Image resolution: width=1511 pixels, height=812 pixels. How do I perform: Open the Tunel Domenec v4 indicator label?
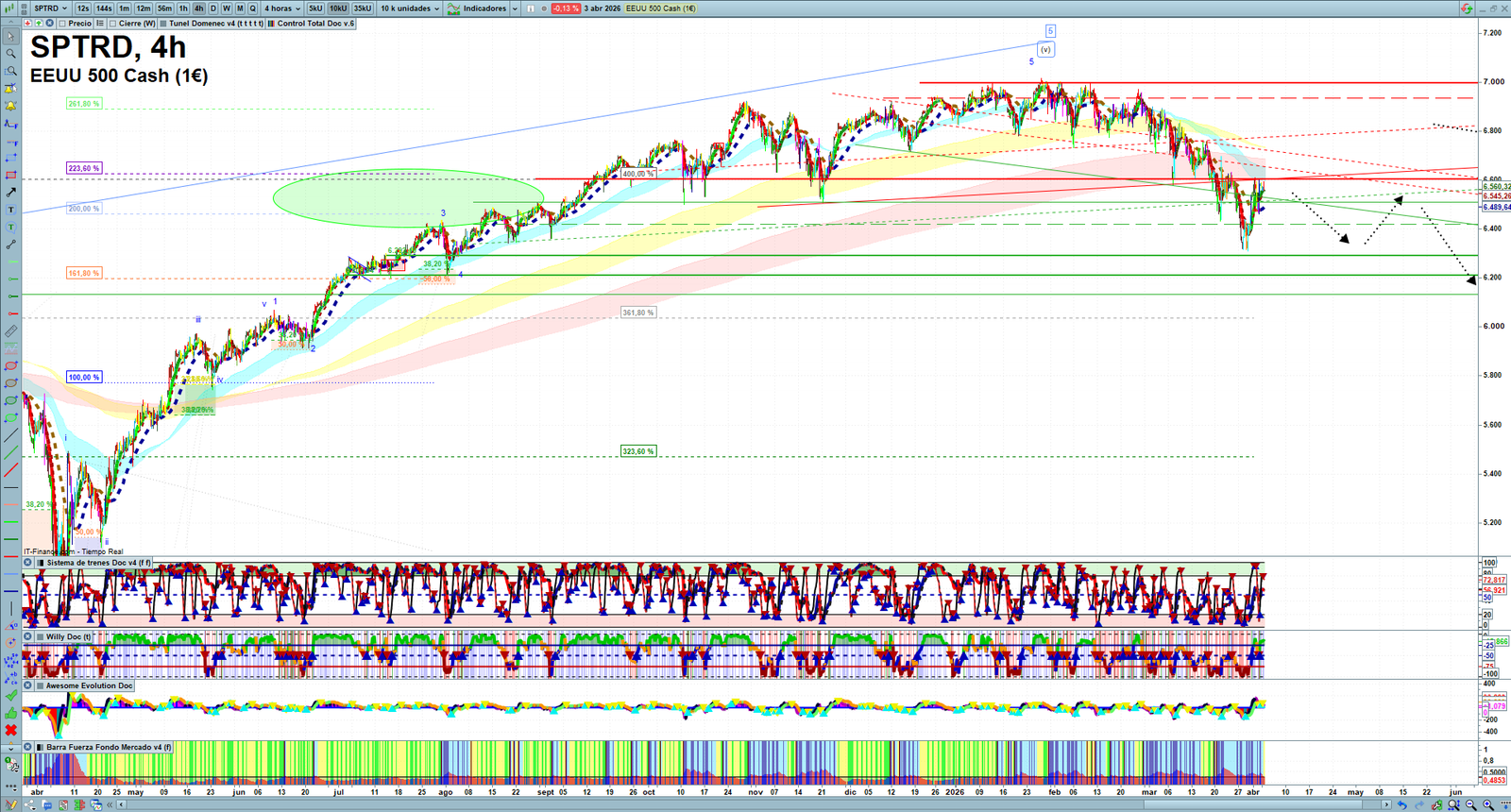coord(216,24)
